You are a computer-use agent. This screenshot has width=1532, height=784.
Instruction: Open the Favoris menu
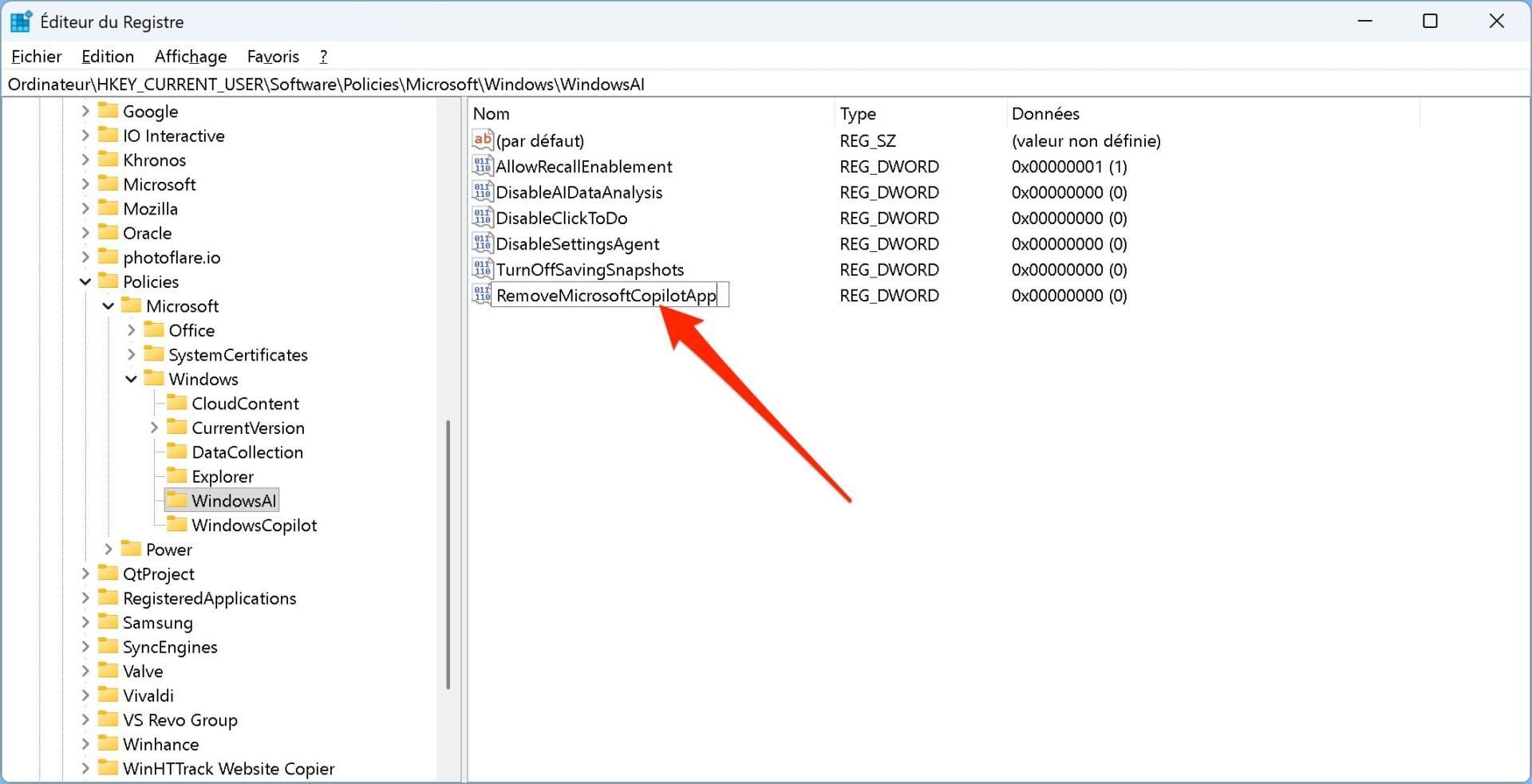[273, 56]
